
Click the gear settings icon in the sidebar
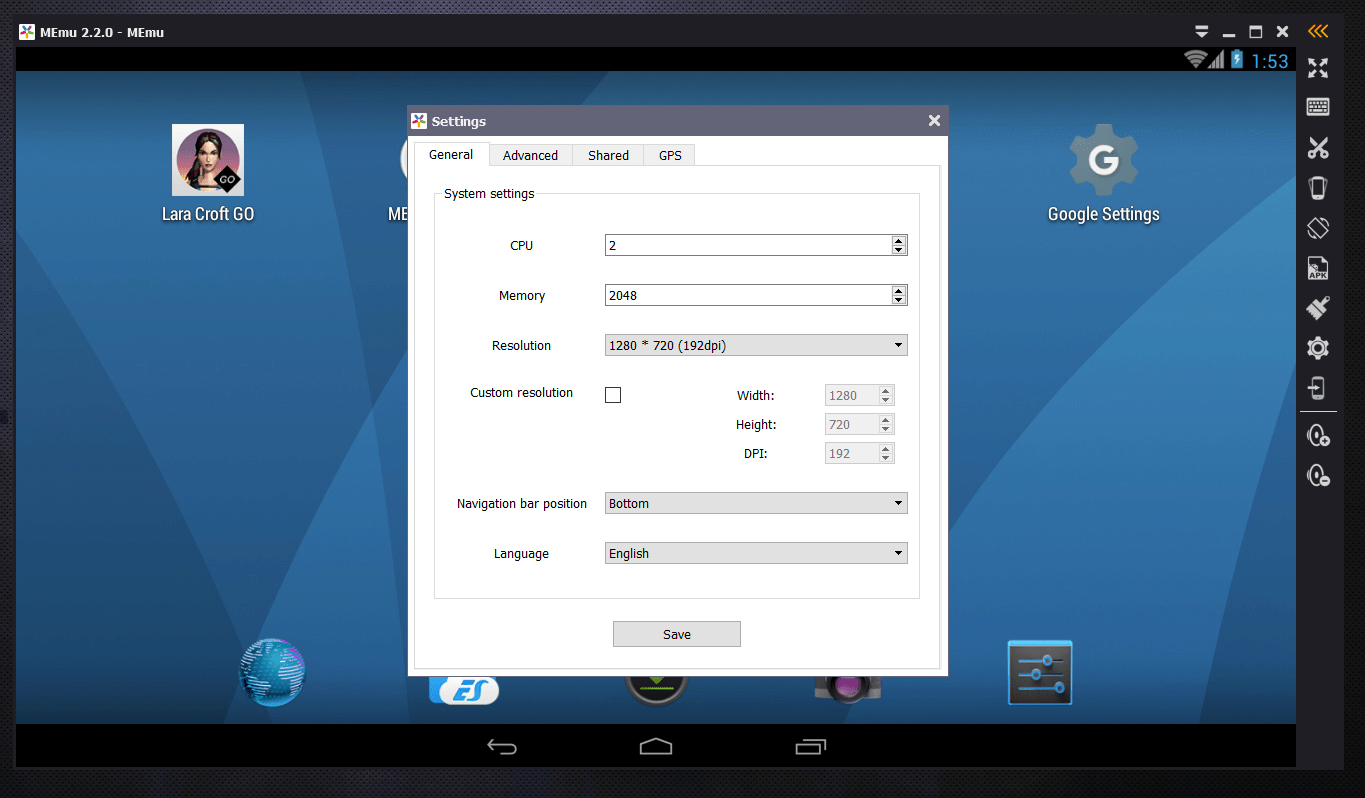tap(1318, 348)
